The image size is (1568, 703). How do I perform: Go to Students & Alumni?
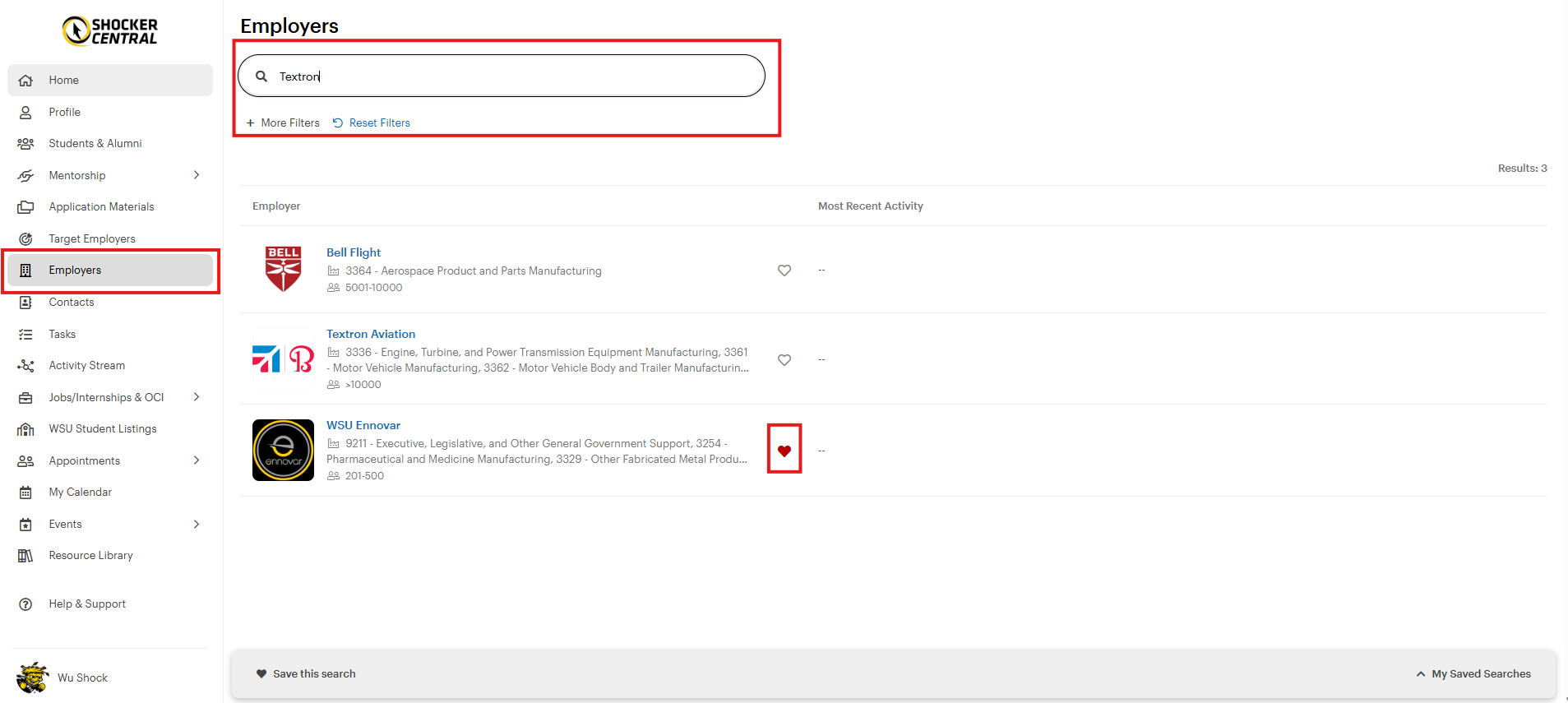110,144
